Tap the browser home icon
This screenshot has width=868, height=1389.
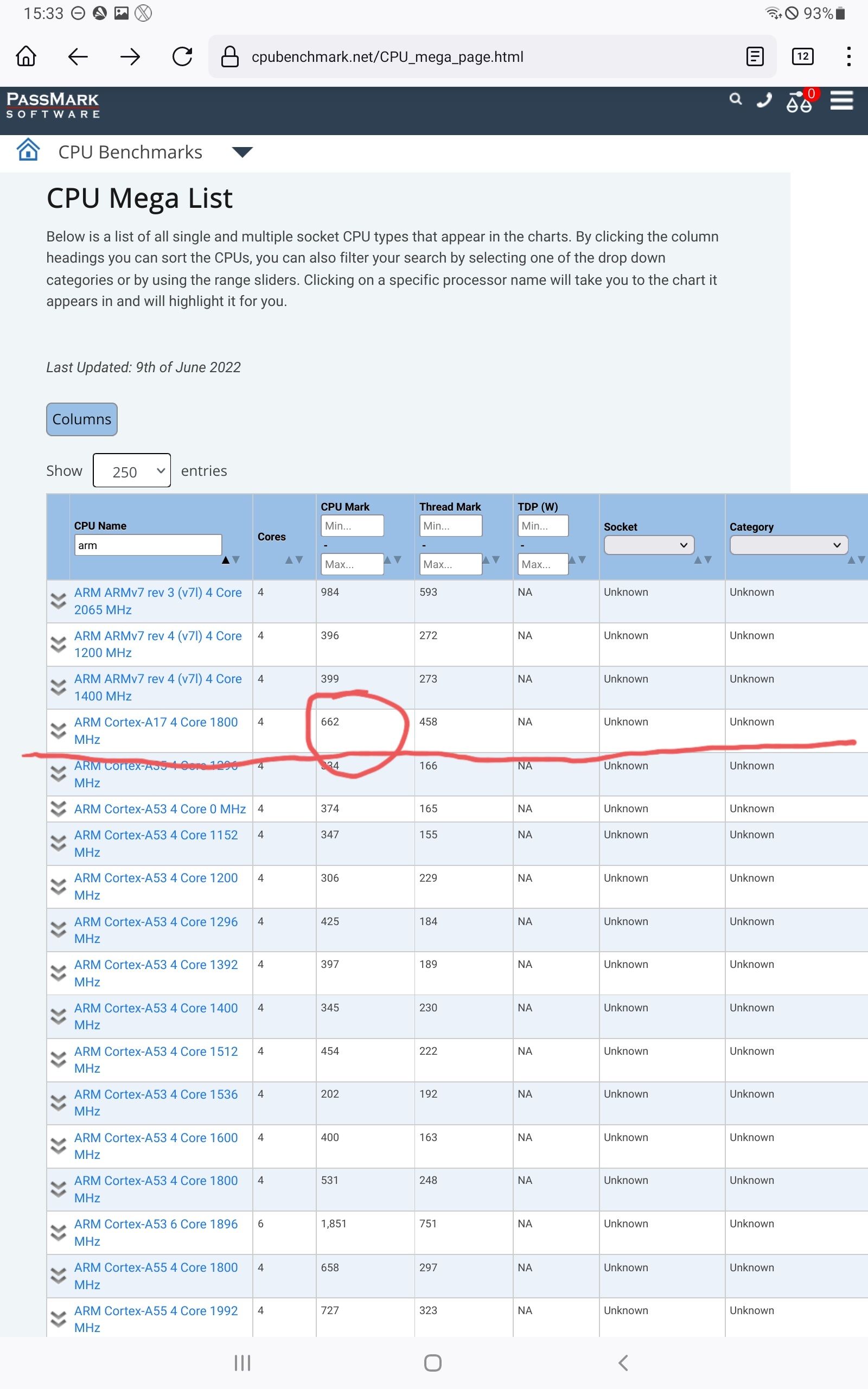[27, 56]
